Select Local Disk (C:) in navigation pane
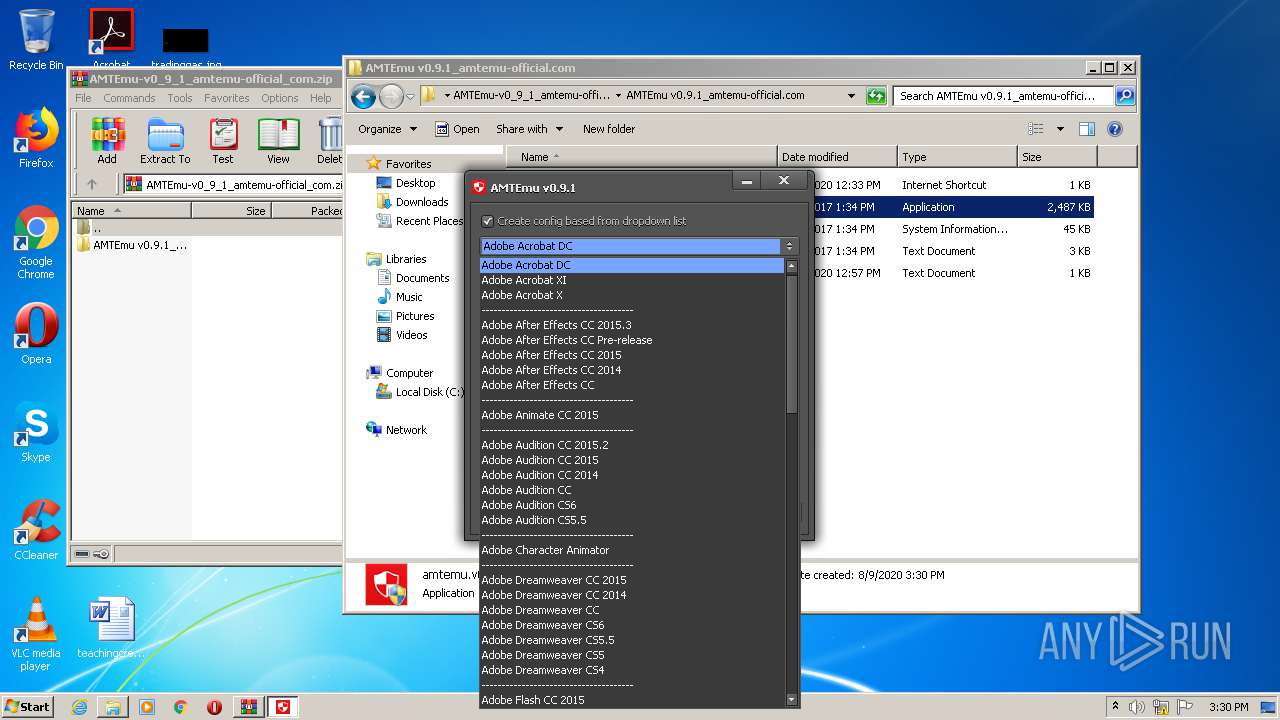 tap(419, 392)
